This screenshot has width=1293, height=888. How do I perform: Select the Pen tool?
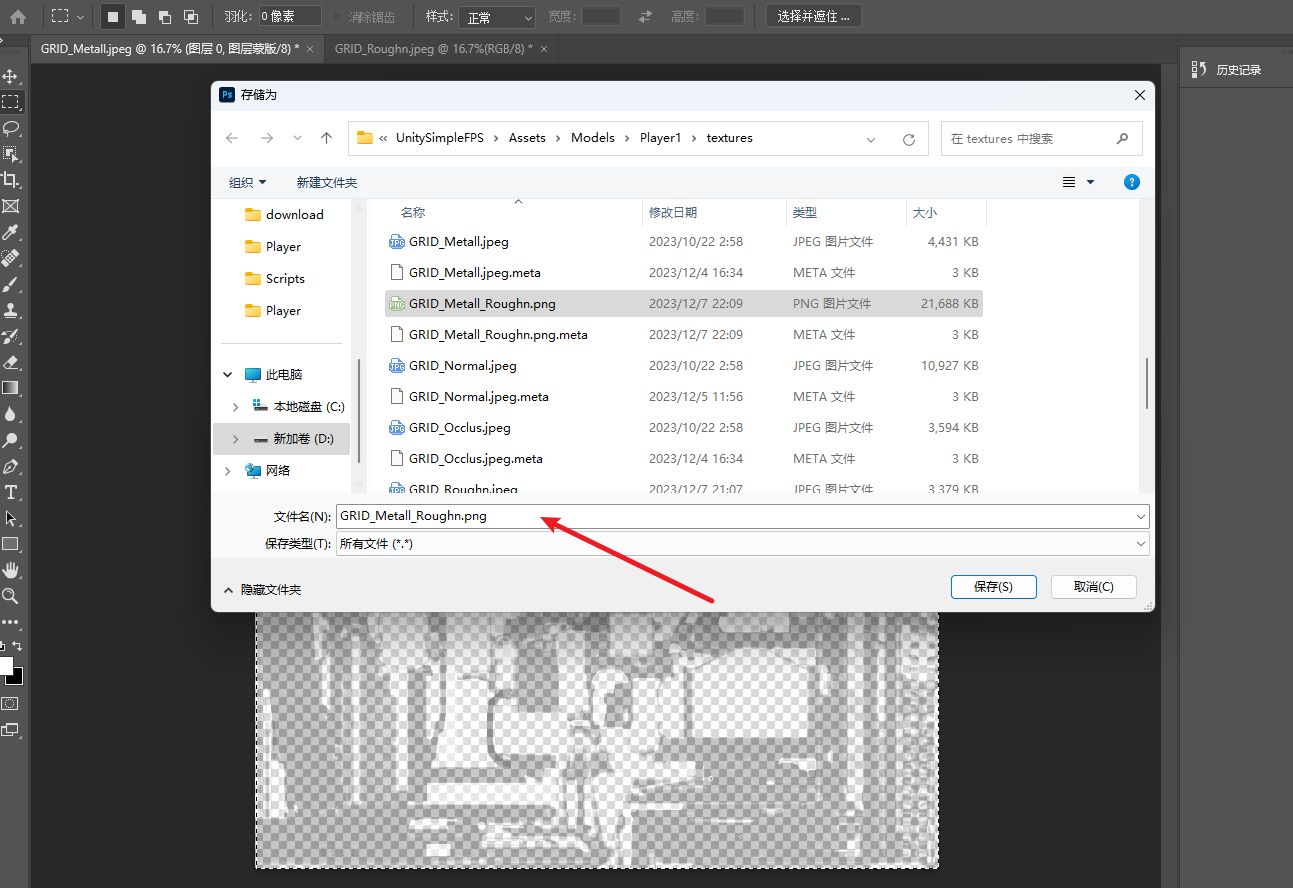click(x=11, y=466)
